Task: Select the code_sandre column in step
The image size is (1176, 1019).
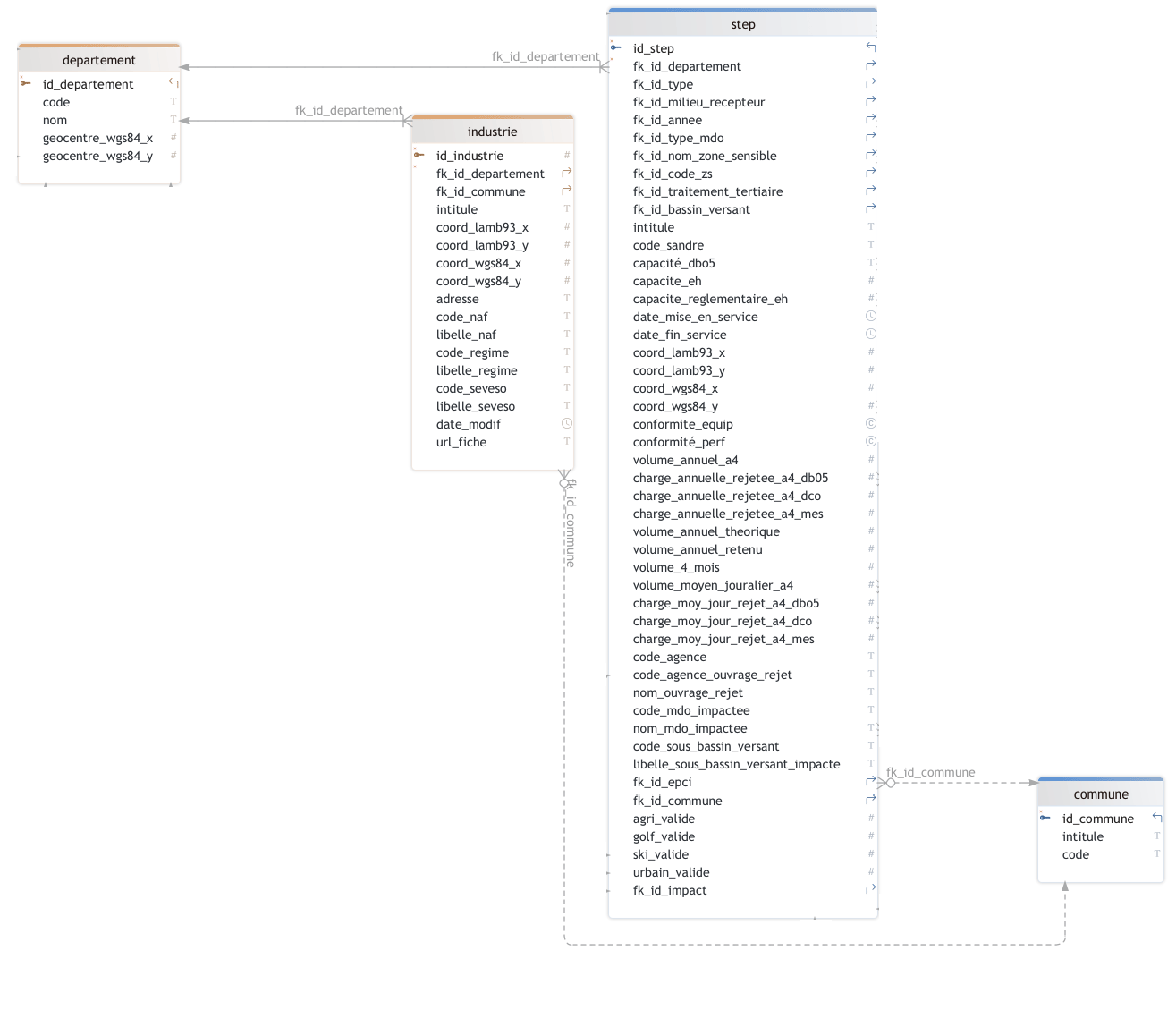Action: [x=668, y=245]
